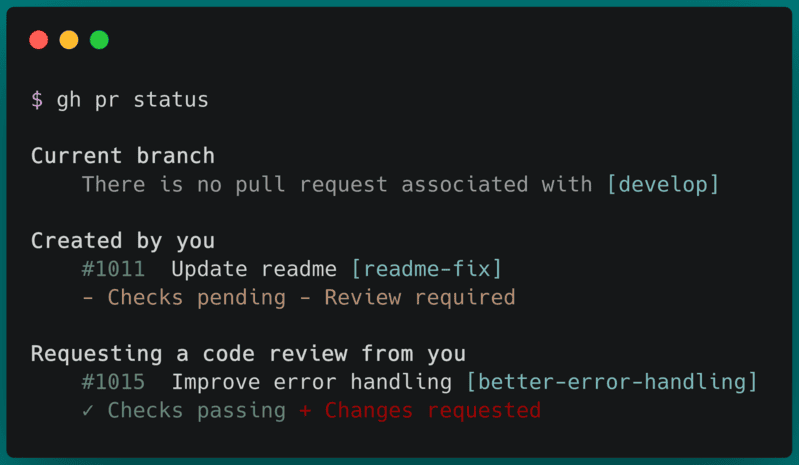
Task: Click the purple dollar prompt symbol
Action: point(37,99)
